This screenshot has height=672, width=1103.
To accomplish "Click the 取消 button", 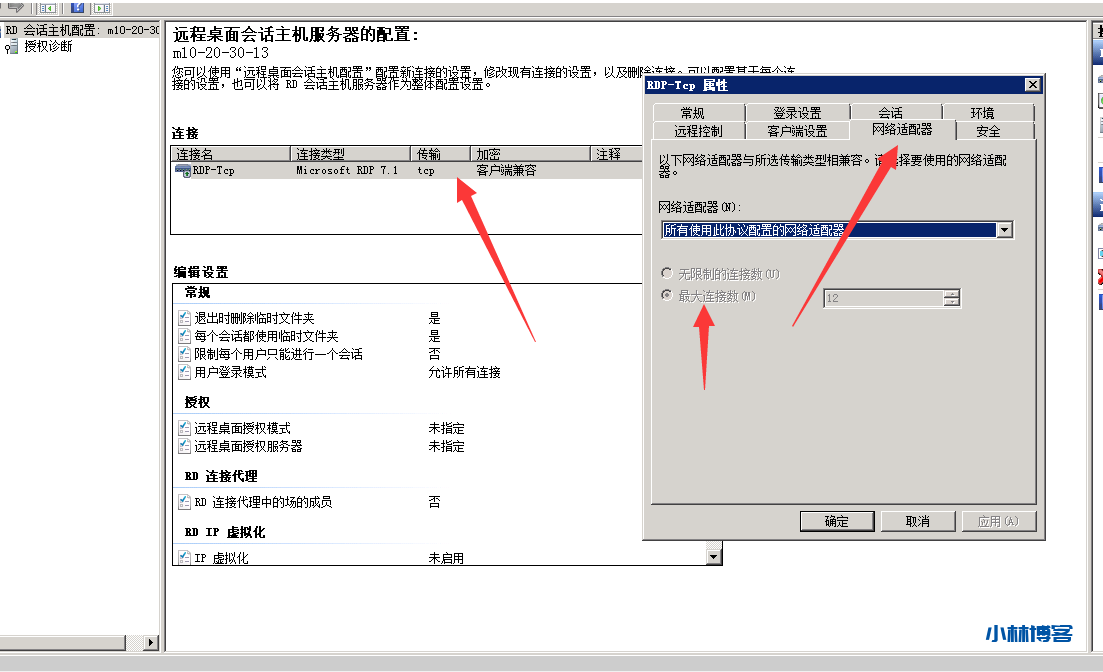I will point(918,521).
